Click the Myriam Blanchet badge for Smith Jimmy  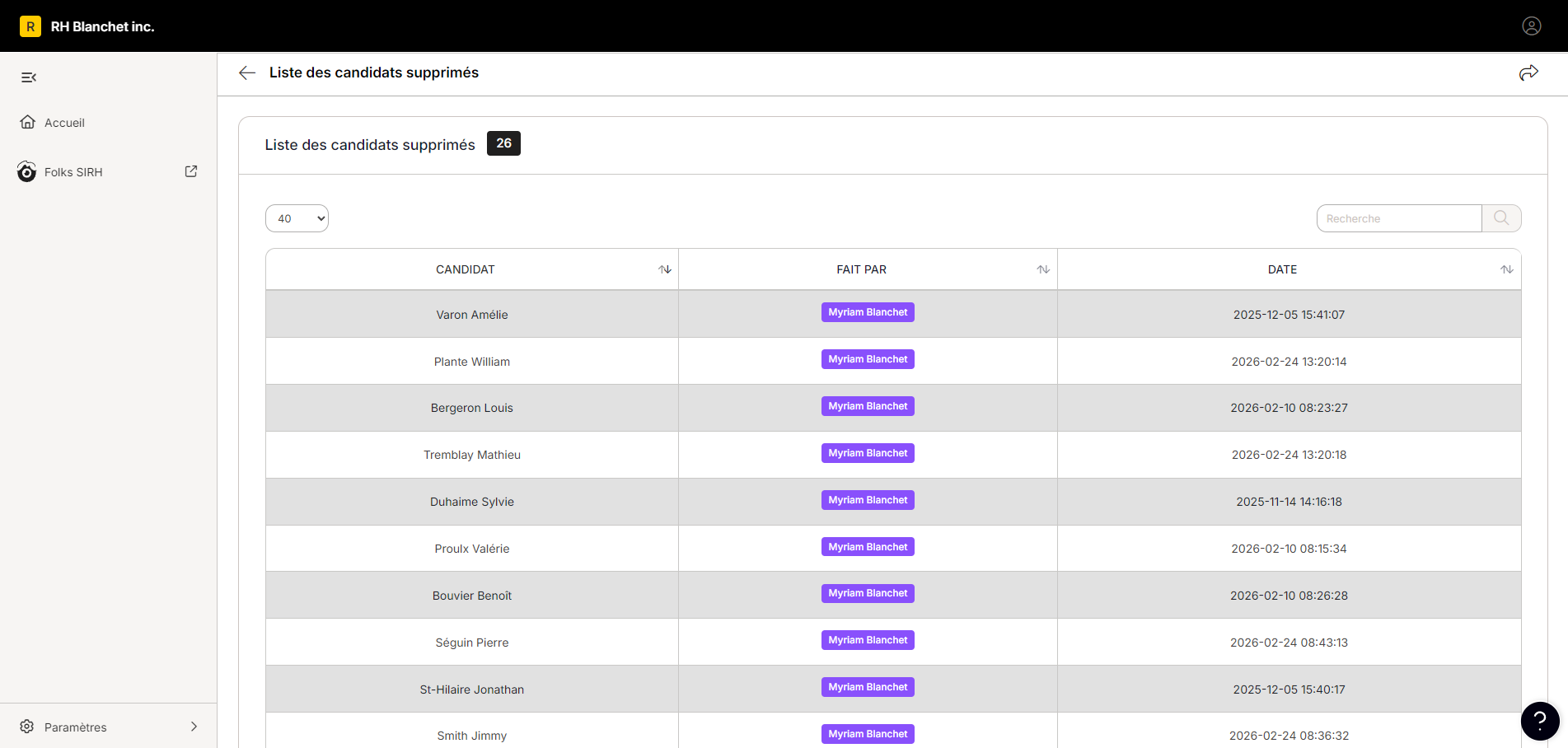click(868, 734)
